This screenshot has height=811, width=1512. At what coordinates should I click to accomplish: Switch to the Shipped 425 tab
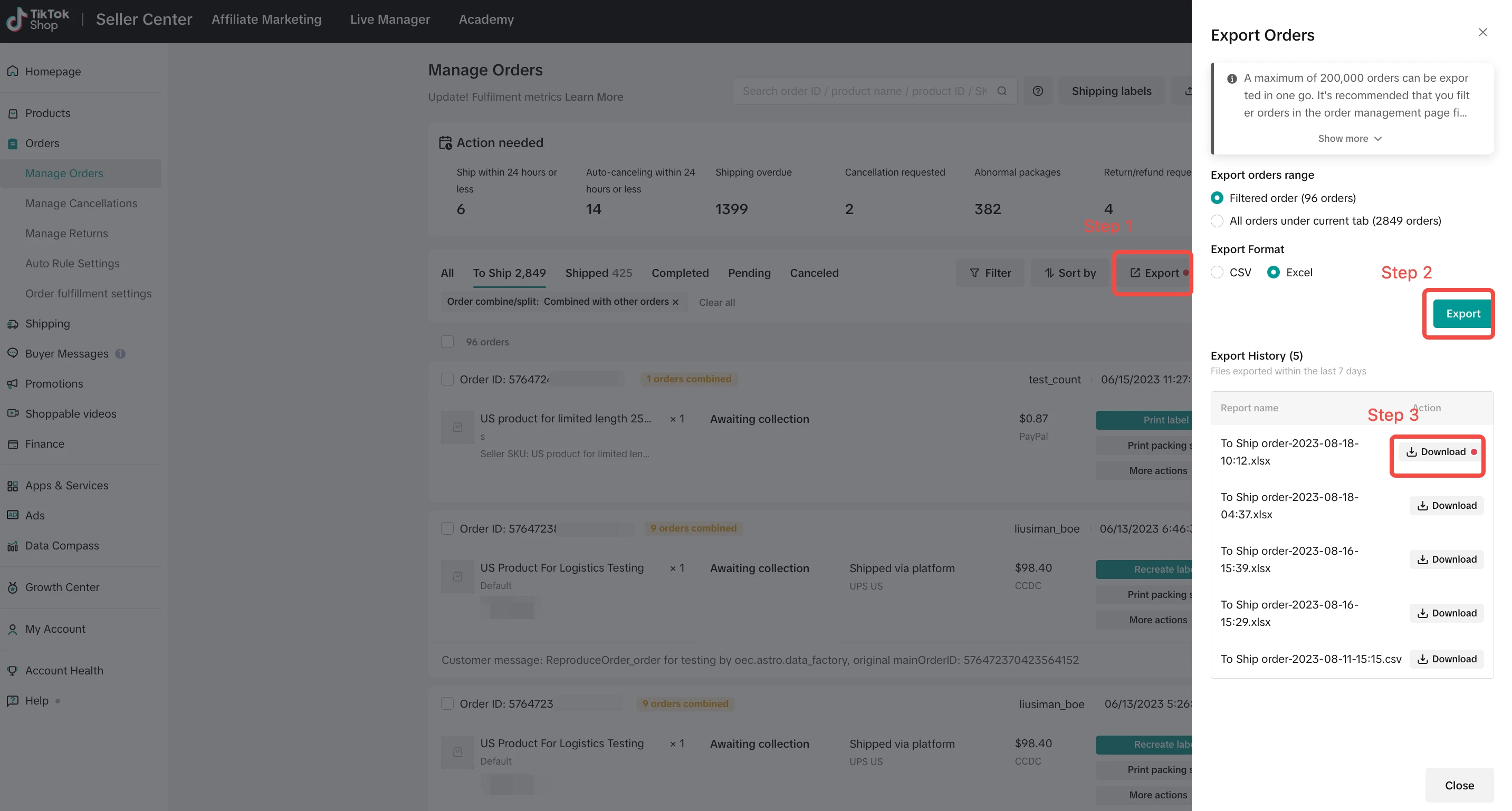point(598,273)
